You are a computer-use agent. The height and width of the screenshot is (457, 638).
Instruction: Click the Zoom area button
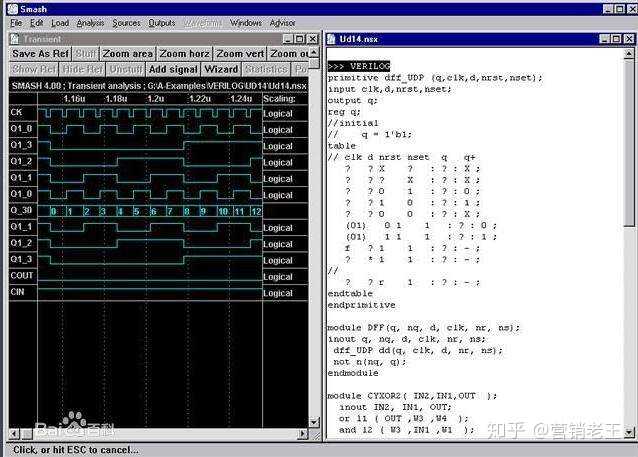tap(128, 54)
